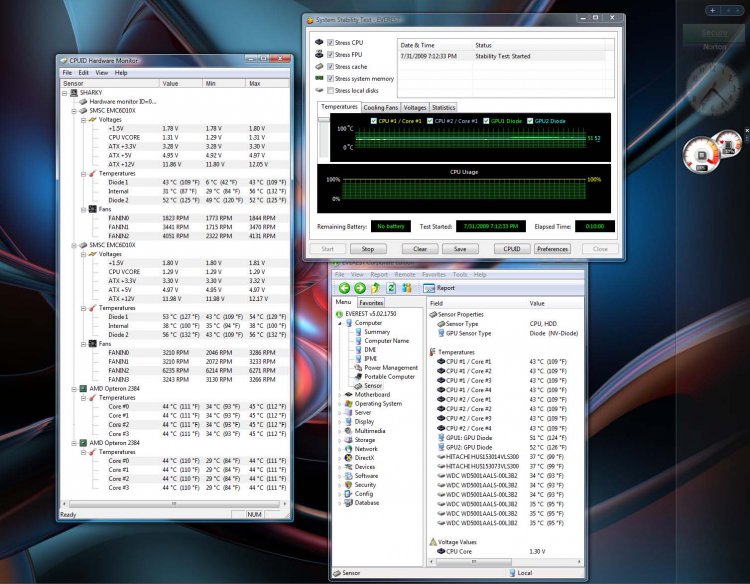Click the Network icon in EVEREST tree
This screenshot has width=750, height=584.
click(x=349, y=449)
